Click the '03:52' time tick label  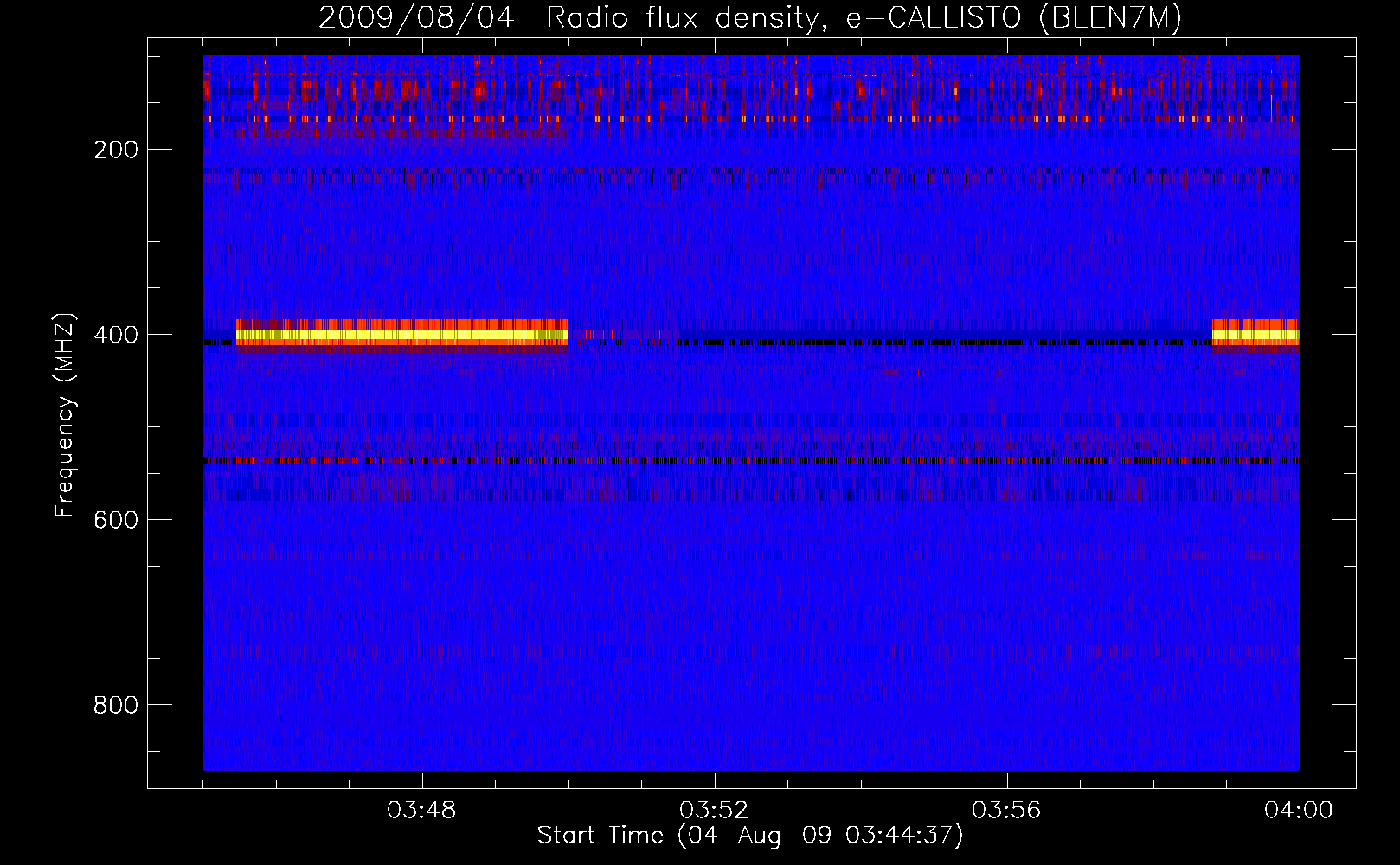(x=714, y=811)
